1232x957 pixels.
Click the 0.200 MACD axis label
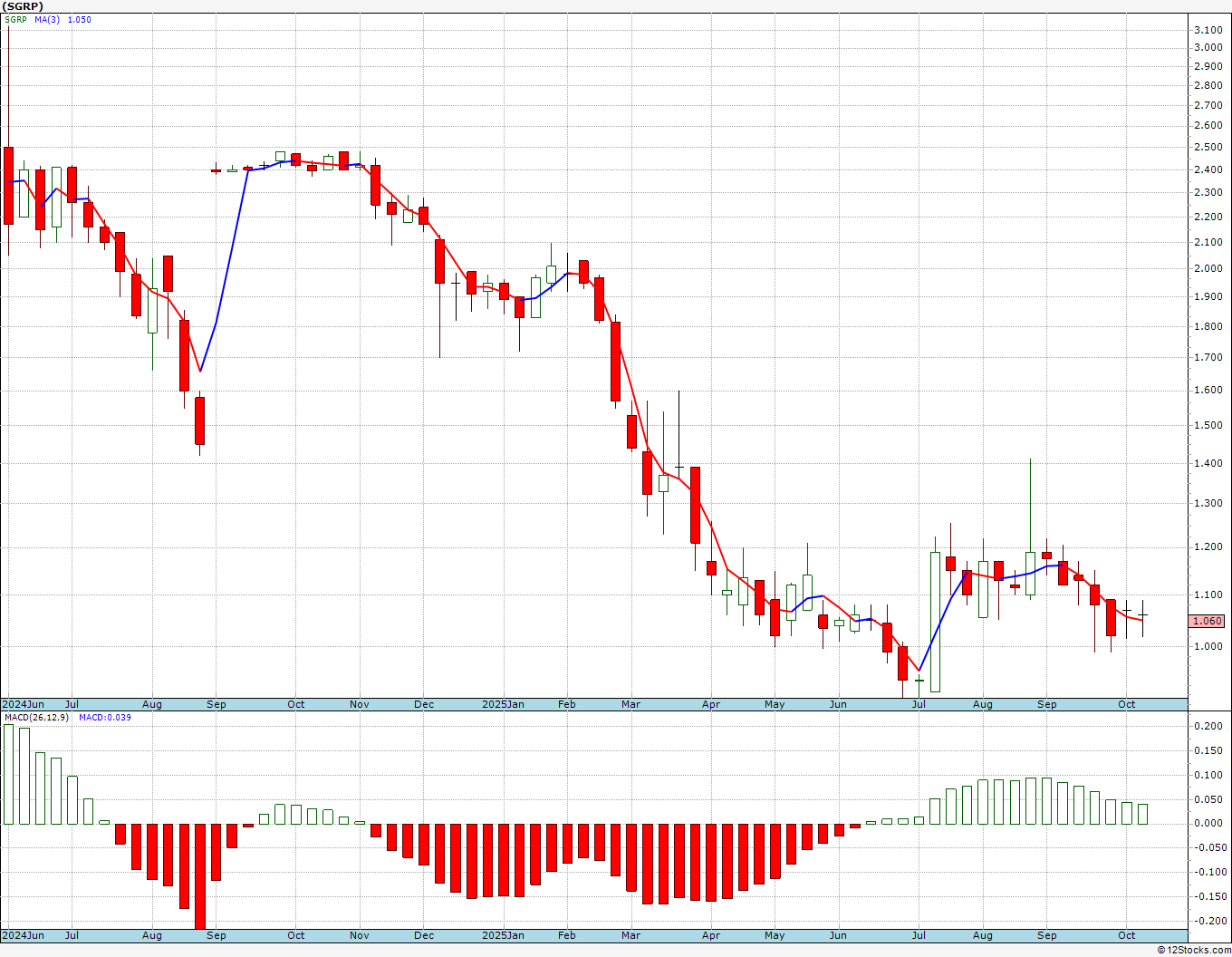(x=1208, y=727)
